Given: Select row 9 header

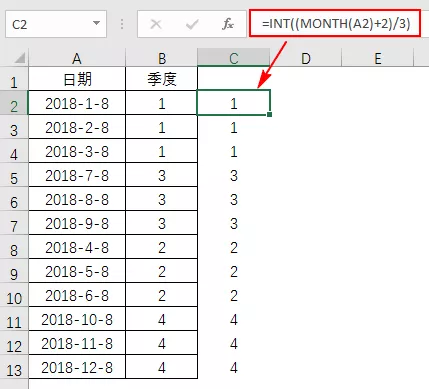Looking at the screenshot, I should pos(14,271).
